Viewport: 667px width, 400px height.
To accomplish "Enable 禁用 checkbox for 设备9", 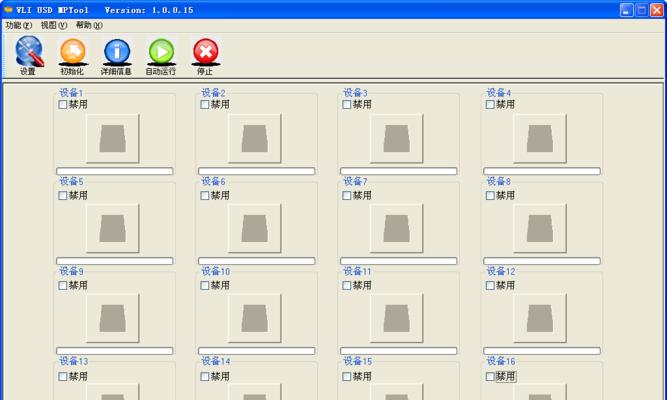I will coord(63,285).
